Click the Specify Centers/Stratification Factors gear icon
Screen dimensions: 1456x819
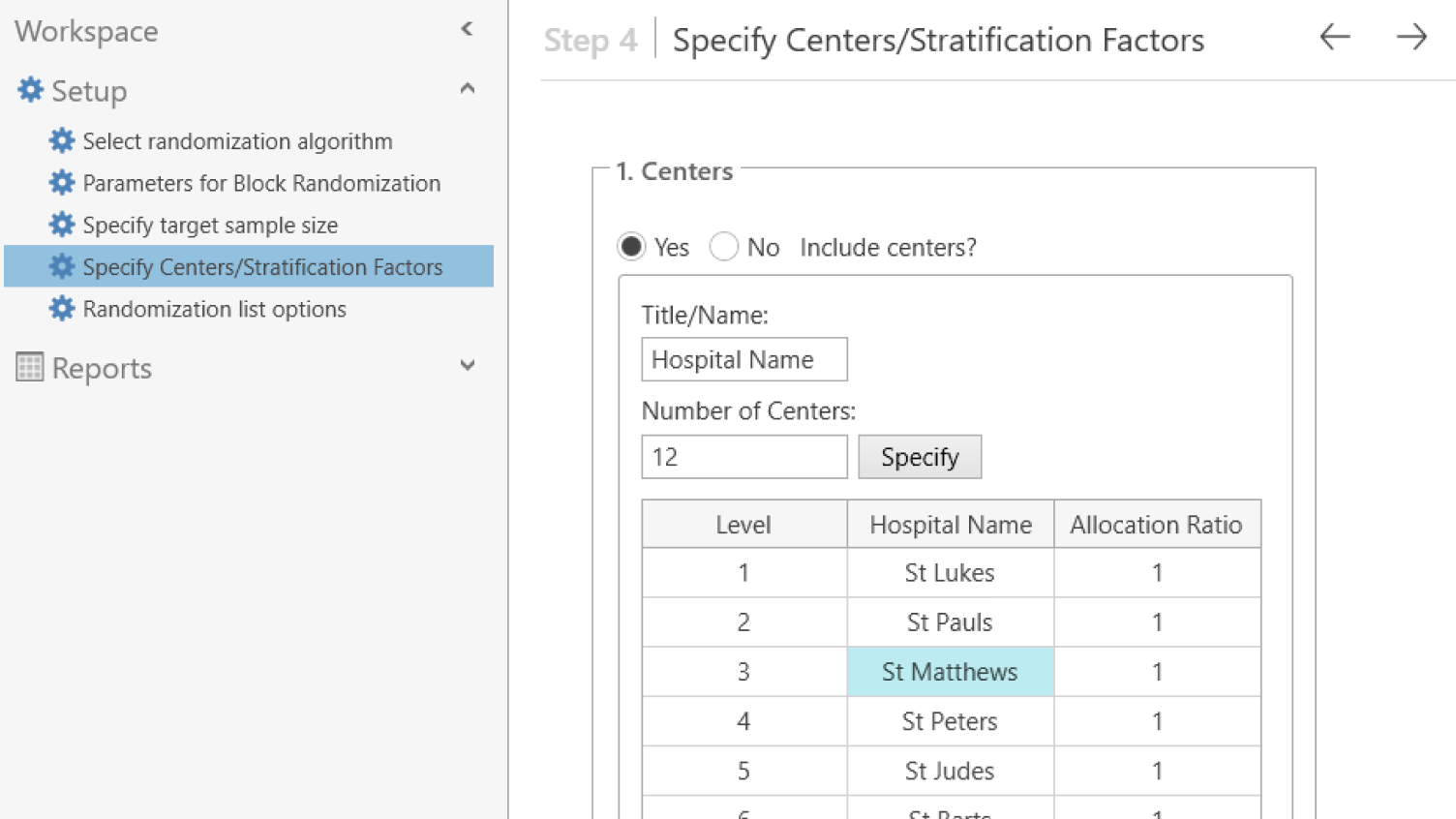click(61, 267)
